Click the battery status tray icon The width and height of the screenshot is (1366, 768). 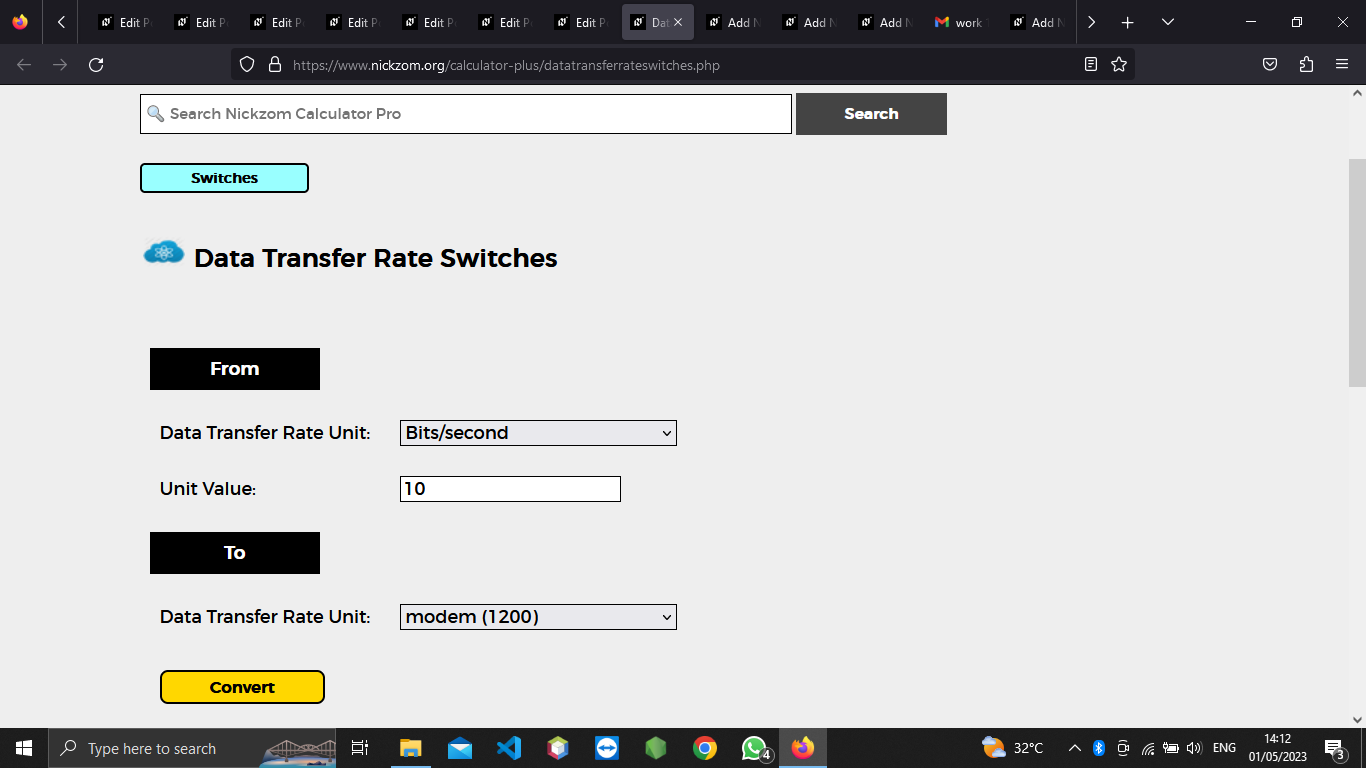pos(1170,748)
